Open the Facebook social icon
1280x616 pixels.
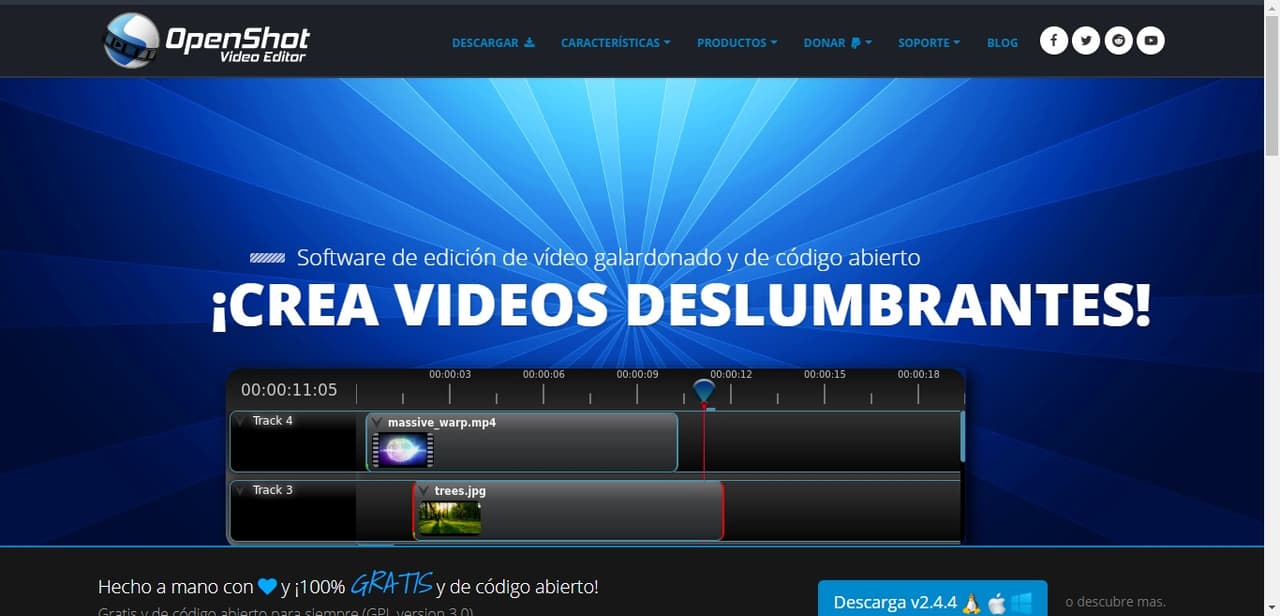1054,41
